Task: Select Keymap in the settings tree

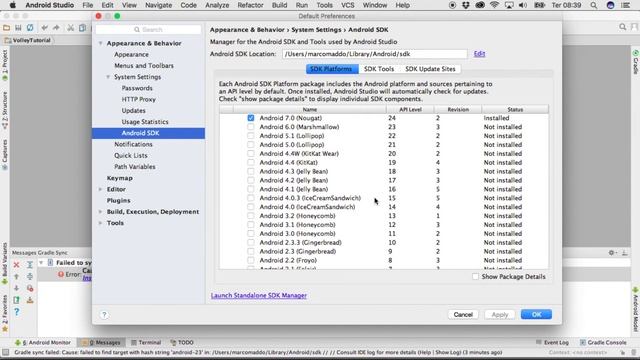Action: click(x=120, y=178)
